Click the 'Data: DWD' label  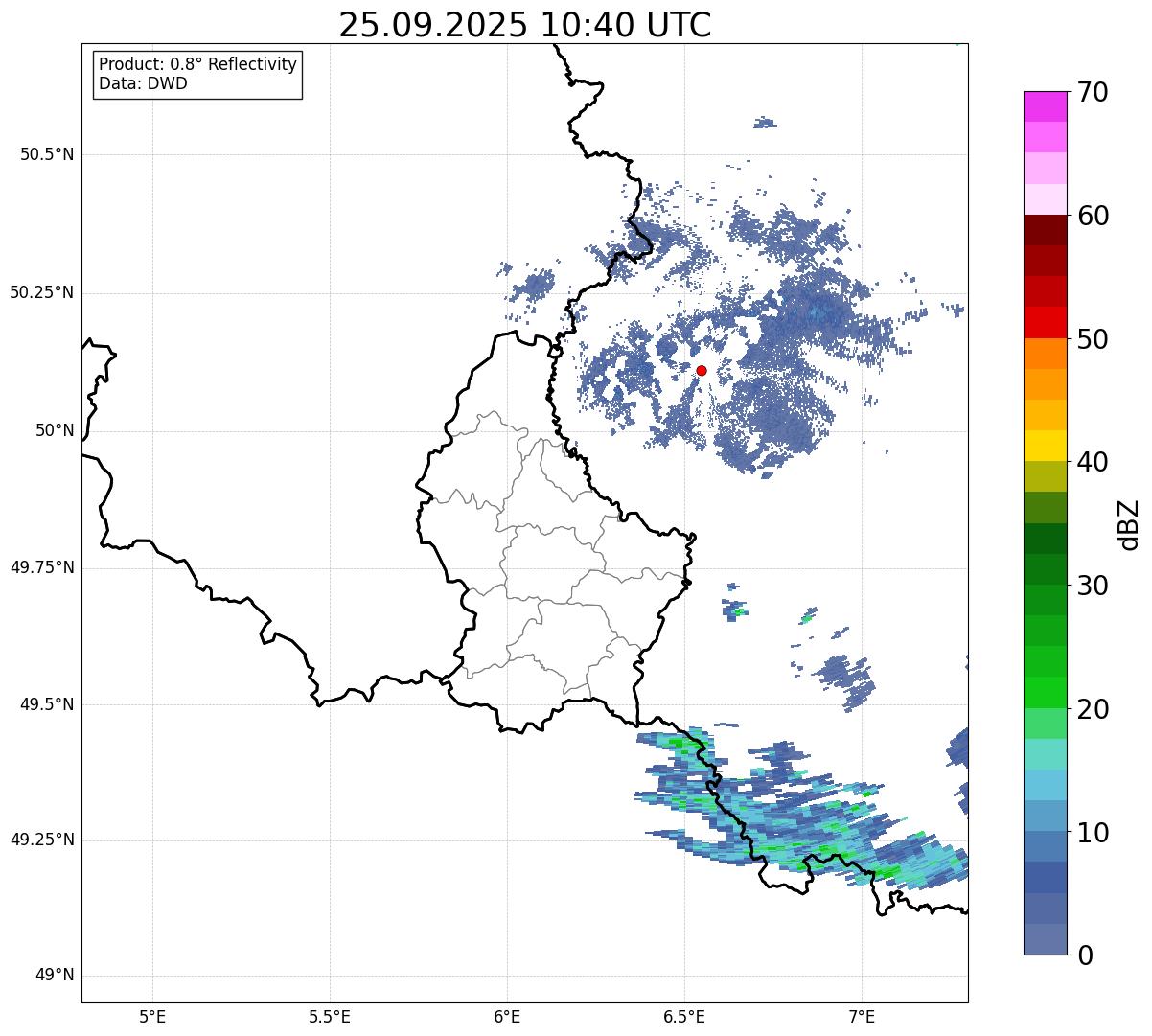144,83
